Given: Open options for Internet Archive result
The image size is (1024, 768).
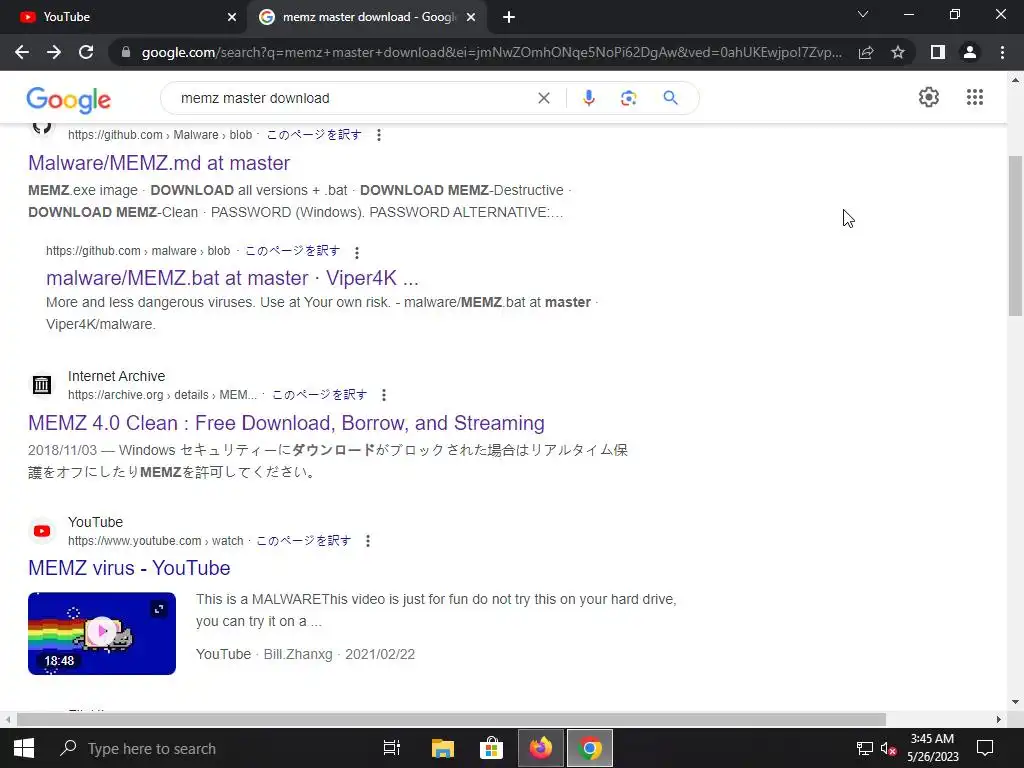Looking at the screenshot, I should pyautogui.click(x=384, y=395).
